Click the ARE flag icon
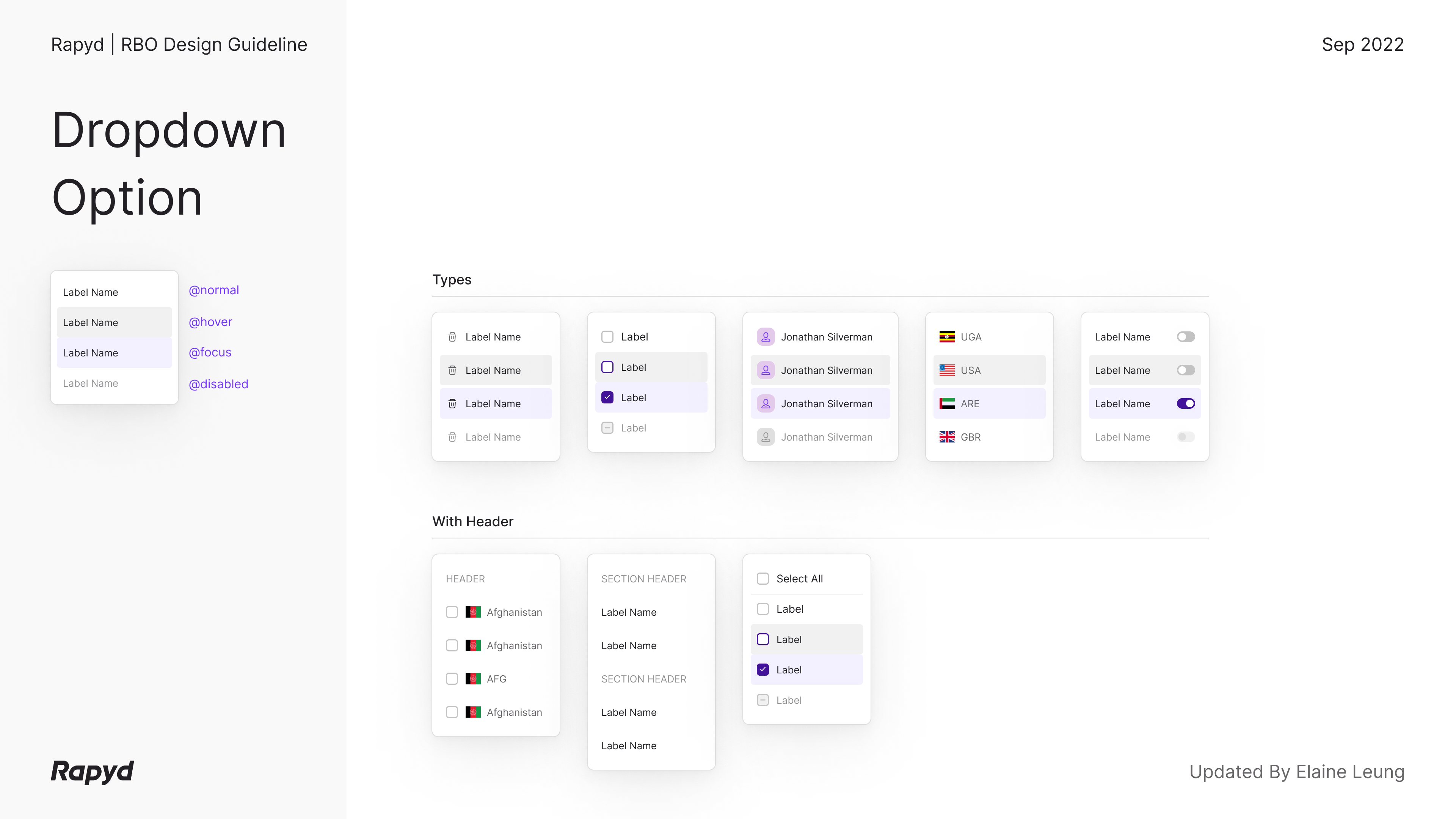This screenshot has width=1456, height=819. 947,403
